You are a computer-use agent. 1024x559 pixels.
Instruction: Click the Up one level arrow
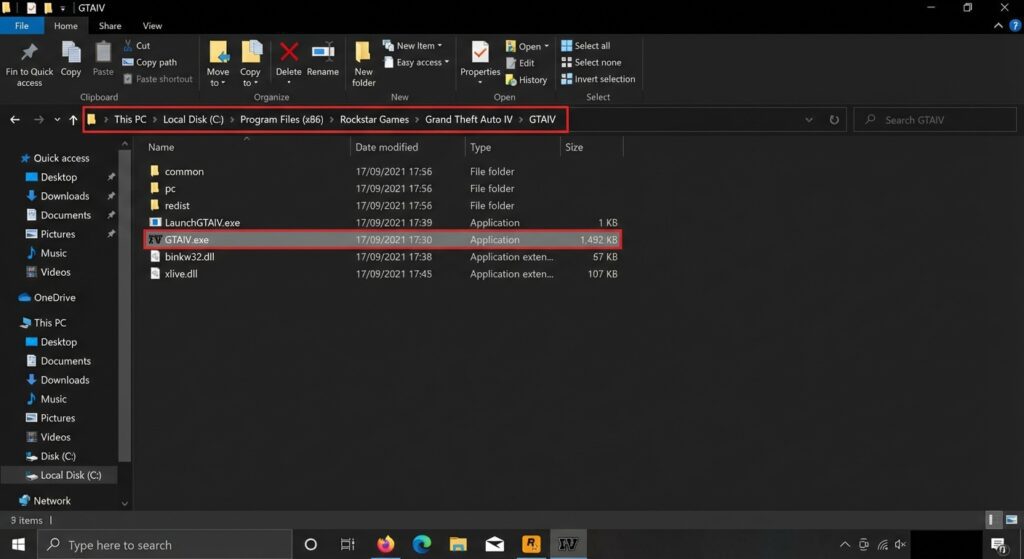pyautogui.click(x=73, y=120)
